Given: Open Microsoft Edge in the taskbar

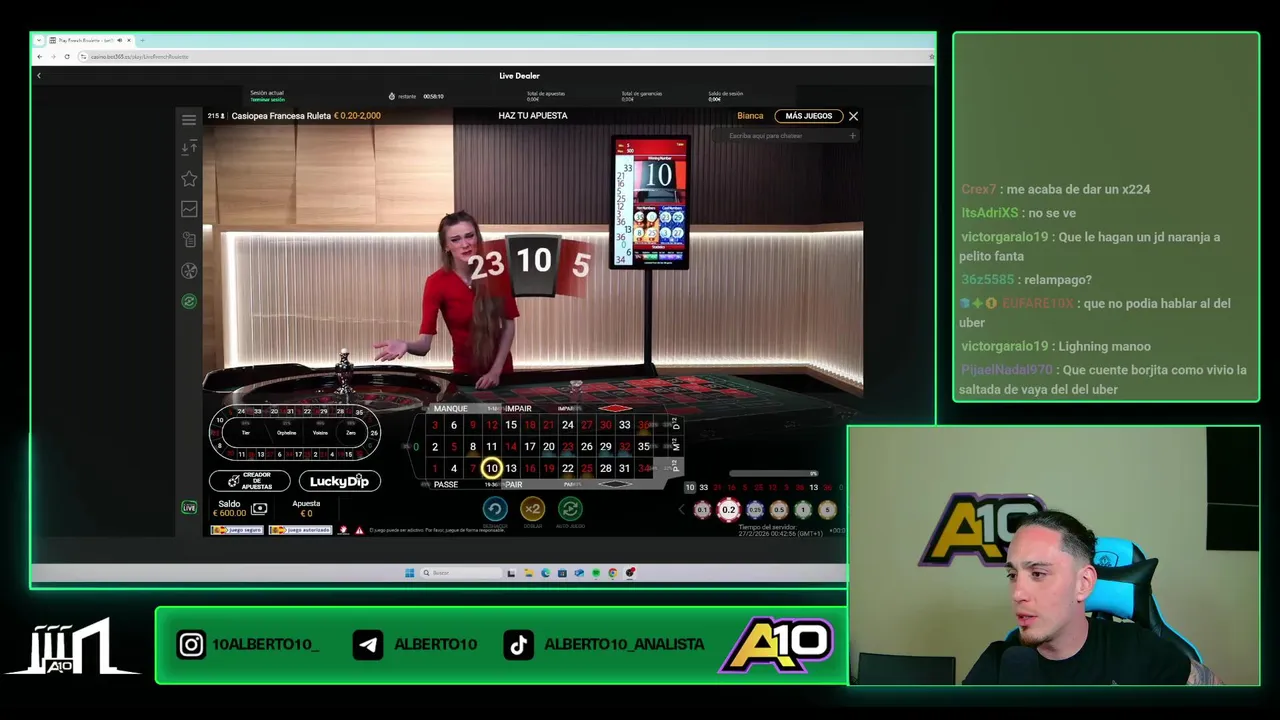Looking at the screenshot, I should pyautogui.click(x=545, y=573).
